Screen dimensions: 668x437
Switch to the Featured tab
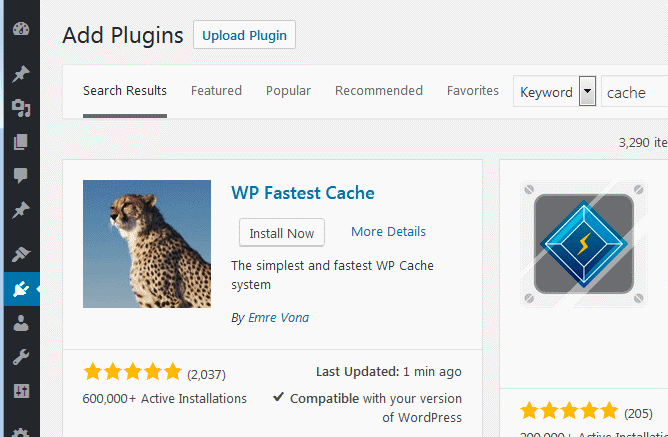click(216, 91)
